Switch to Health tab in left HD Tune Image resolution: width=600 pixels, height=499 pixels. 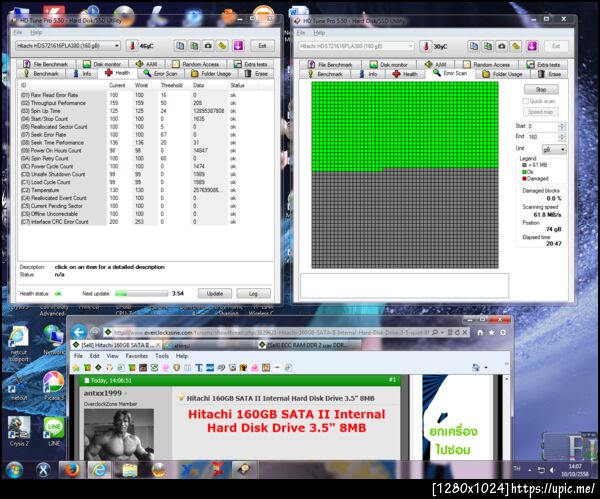[117, 73]
